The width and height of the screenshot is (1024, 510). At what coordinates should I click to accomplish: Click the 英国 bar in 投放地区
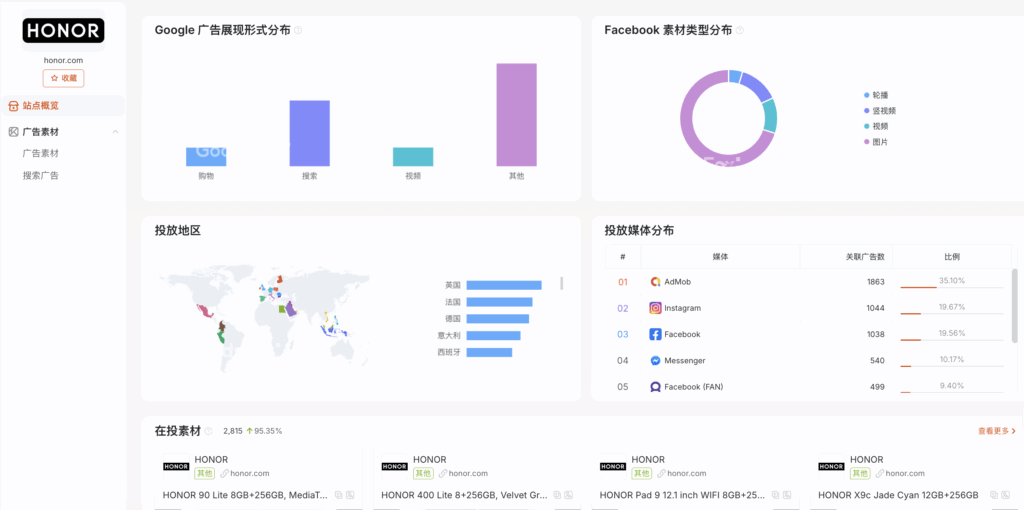[x=504, y=285]
